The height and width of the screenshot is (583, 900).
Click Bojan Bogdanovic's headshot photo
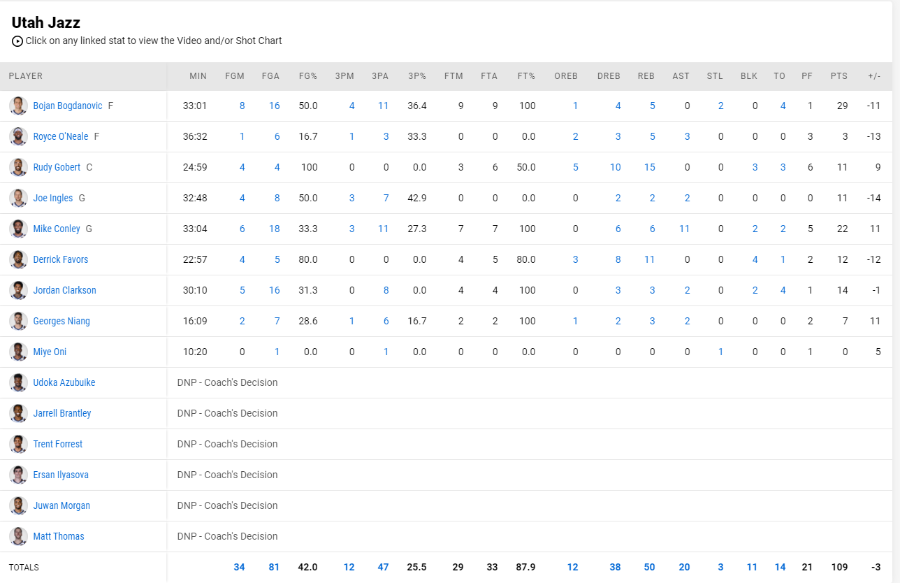coord(18,106)
